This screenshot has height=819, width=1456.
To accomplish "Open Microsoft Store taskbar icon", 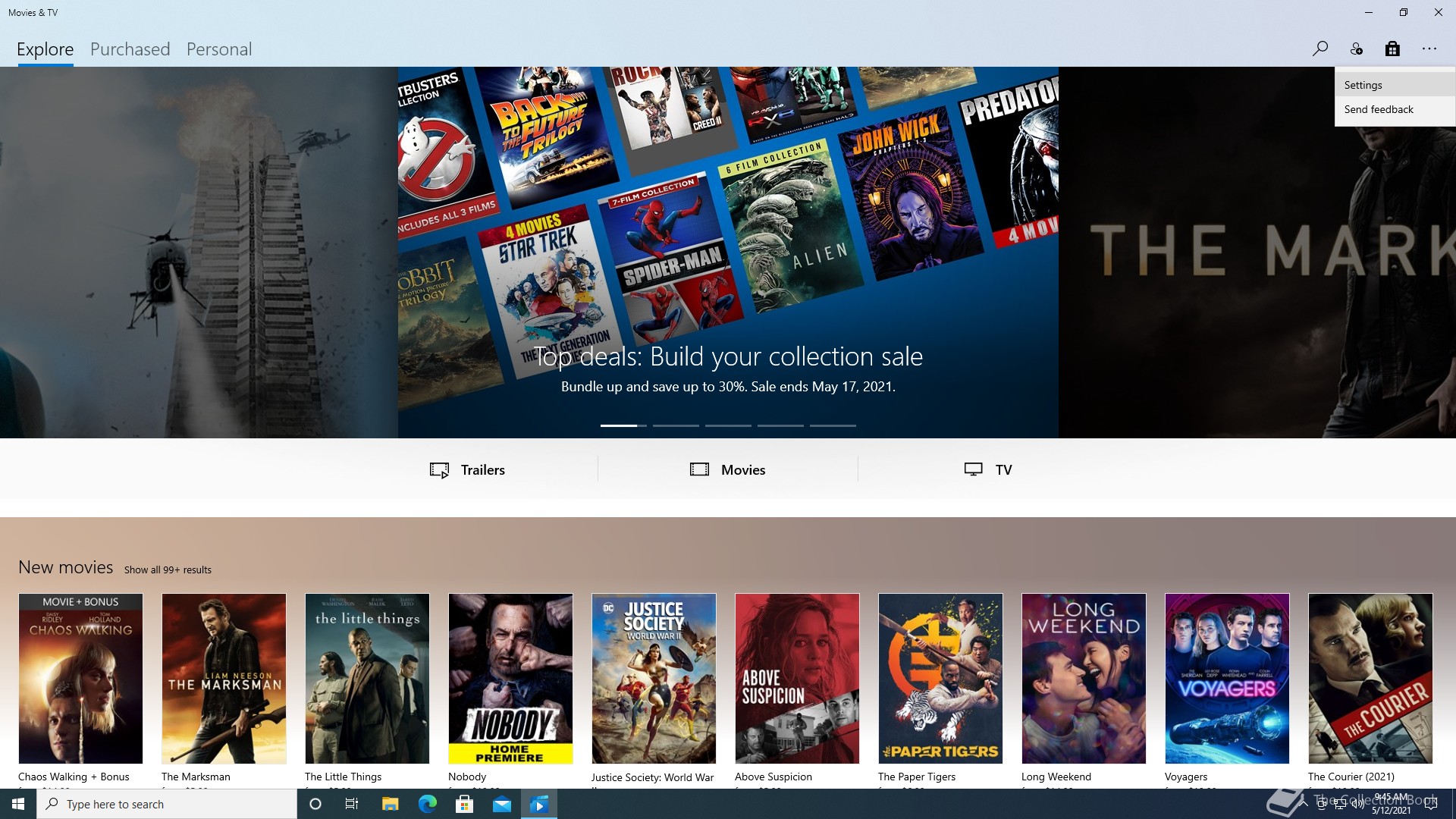I will pyautogui.click(x=464, y=804).
